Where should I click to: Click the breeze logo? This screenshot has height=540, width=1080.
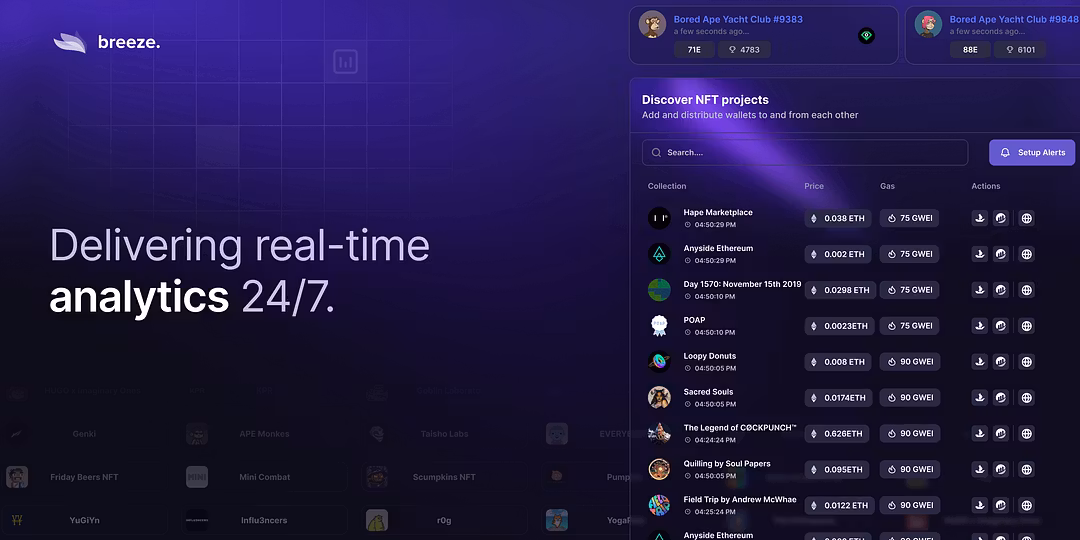(107, 43)
